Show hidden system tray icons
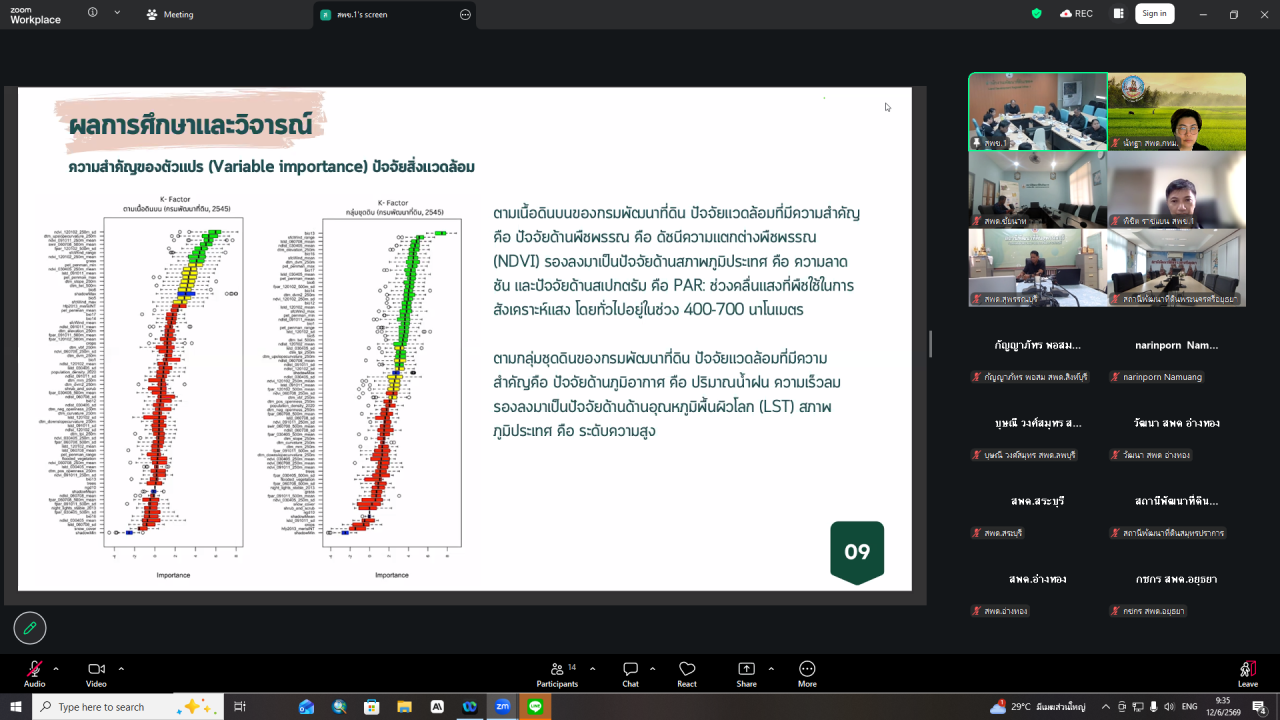Image resolution: width=1280 pixels, height=720 pixels. (1105, 706)
